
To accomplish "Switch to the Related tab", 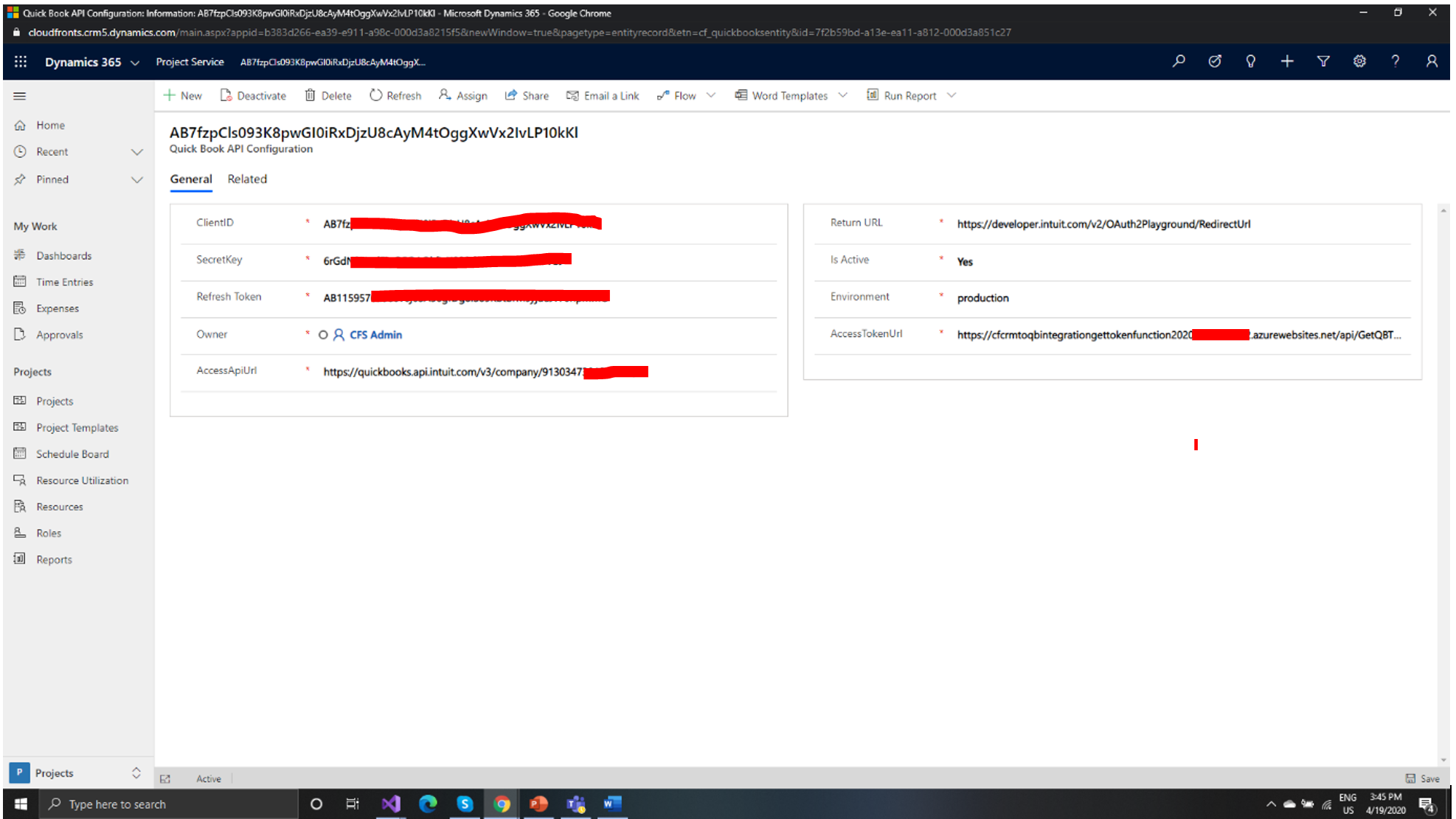I will tap(247, 179).
